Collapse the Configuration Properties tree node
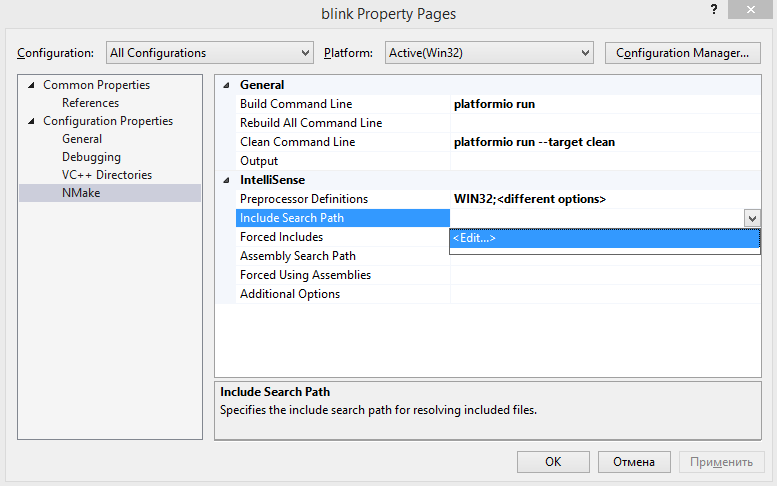This screenshot has width=777, height=486. (31, 121)
